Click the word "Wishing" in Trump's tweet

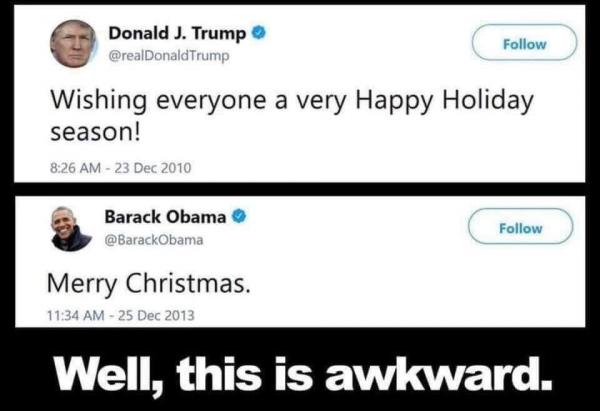99,101
